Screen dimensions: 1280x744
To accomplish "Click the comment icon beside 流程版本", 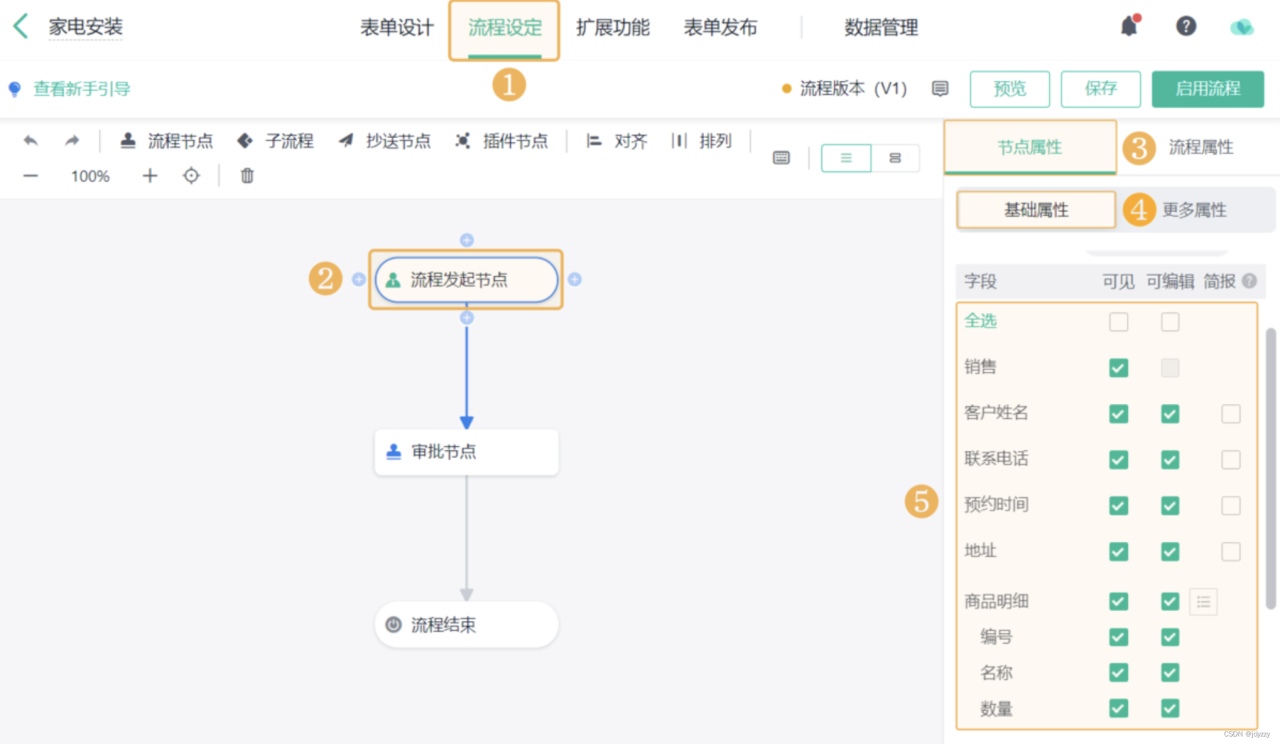I will (x=940, y=89).
